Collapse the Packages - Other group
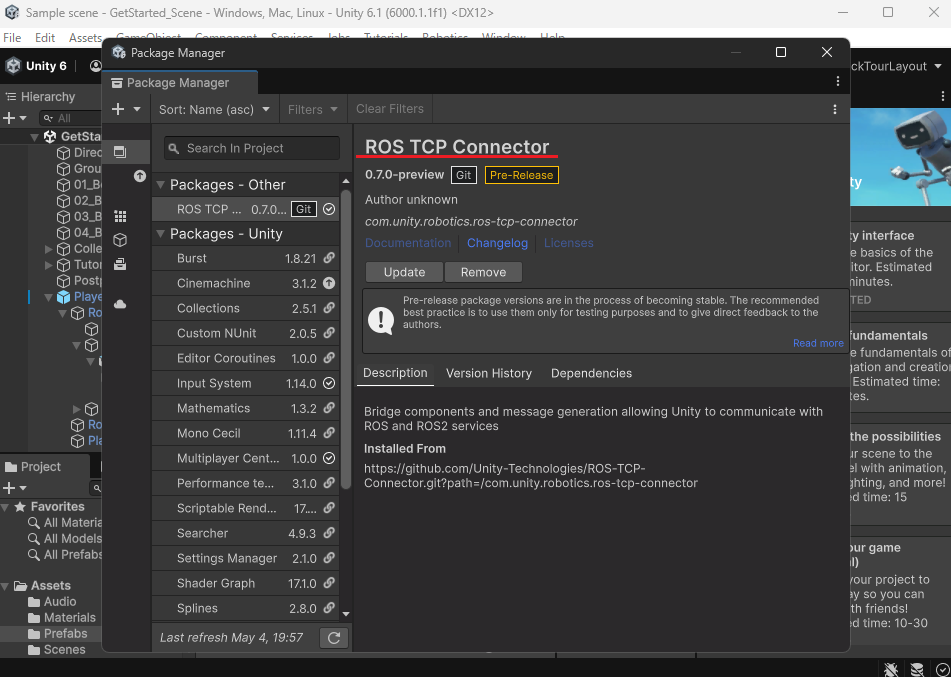This screenshot has width=951, height=677. pyautogui.click(x=161, y=185)
